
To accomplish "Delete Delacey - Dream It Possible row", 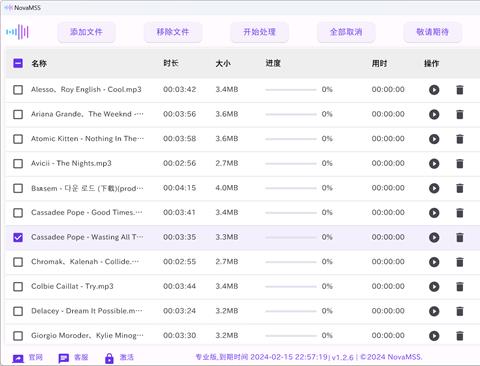I will (460, 311).
